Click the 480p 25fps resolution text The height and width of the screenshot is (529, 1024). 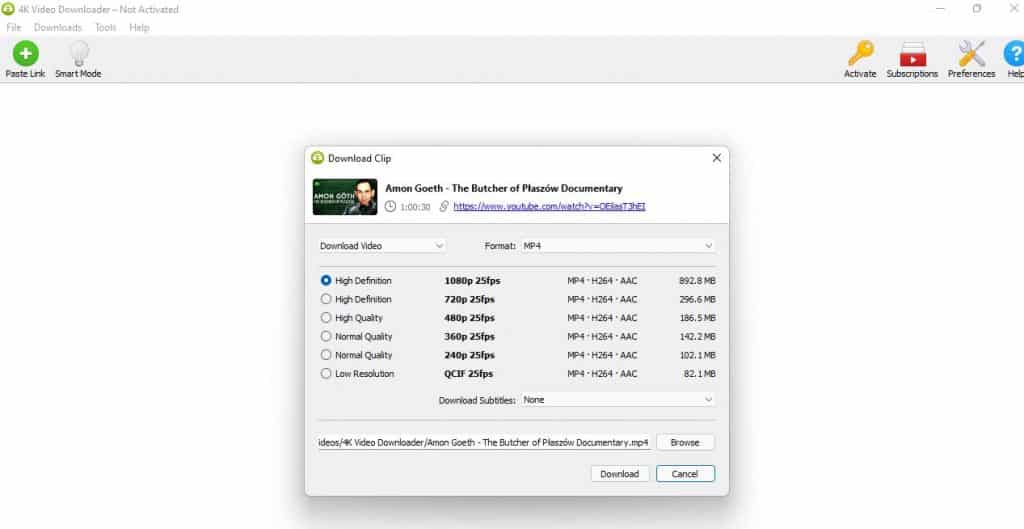[x=470, y=318]
